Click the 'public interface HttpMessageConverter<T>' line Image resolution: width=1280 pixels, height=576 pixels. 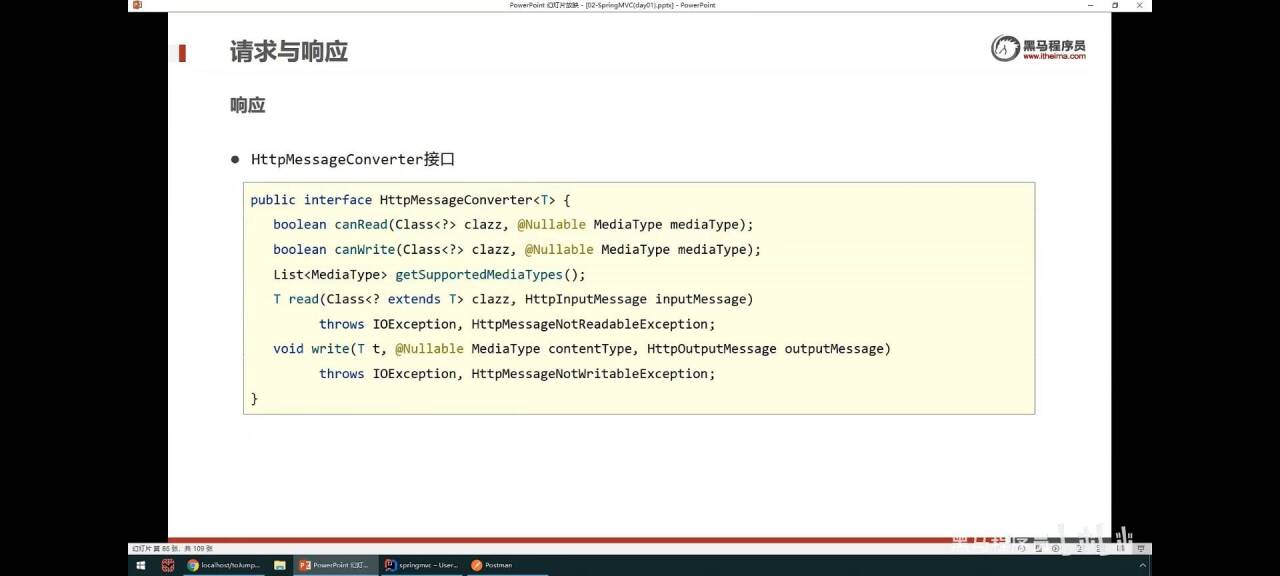[x=410, y=200]
